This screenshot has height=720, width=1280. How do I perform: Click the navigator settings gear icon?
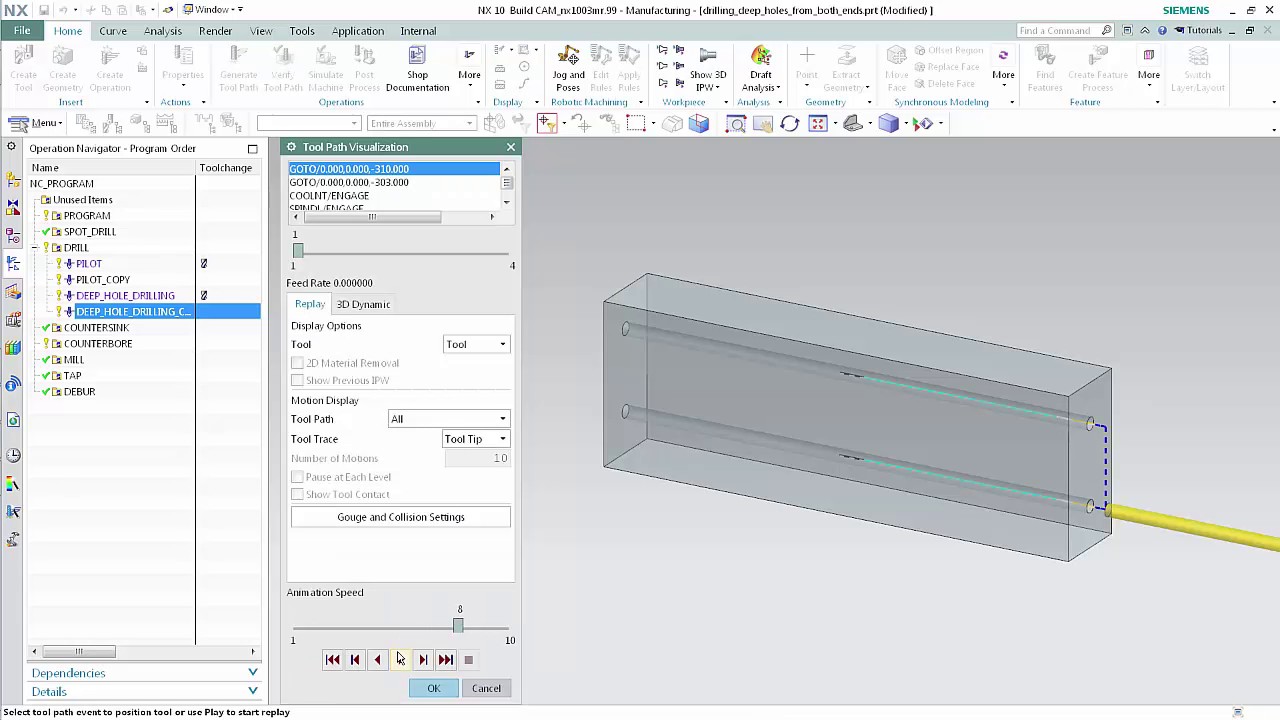click(x=11, y=147)
